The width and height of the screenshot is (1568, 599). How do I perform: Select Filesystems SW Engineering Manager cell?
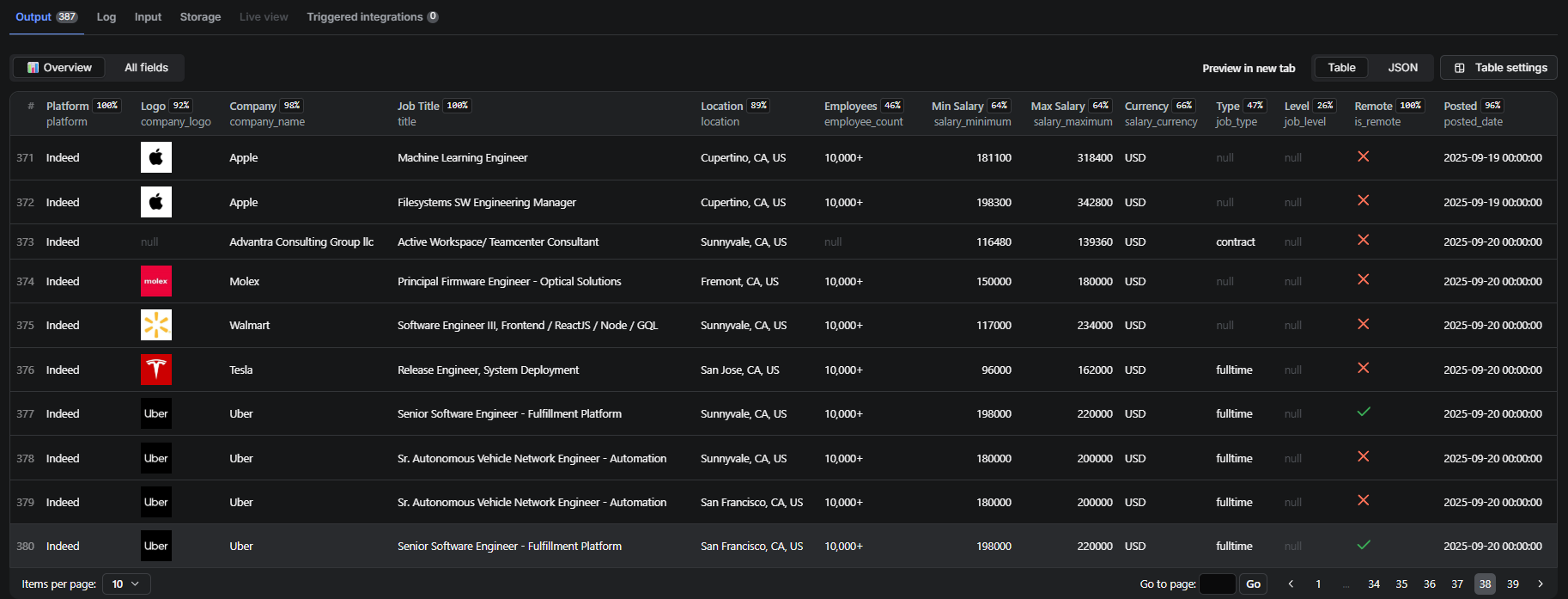pos(487,203)
